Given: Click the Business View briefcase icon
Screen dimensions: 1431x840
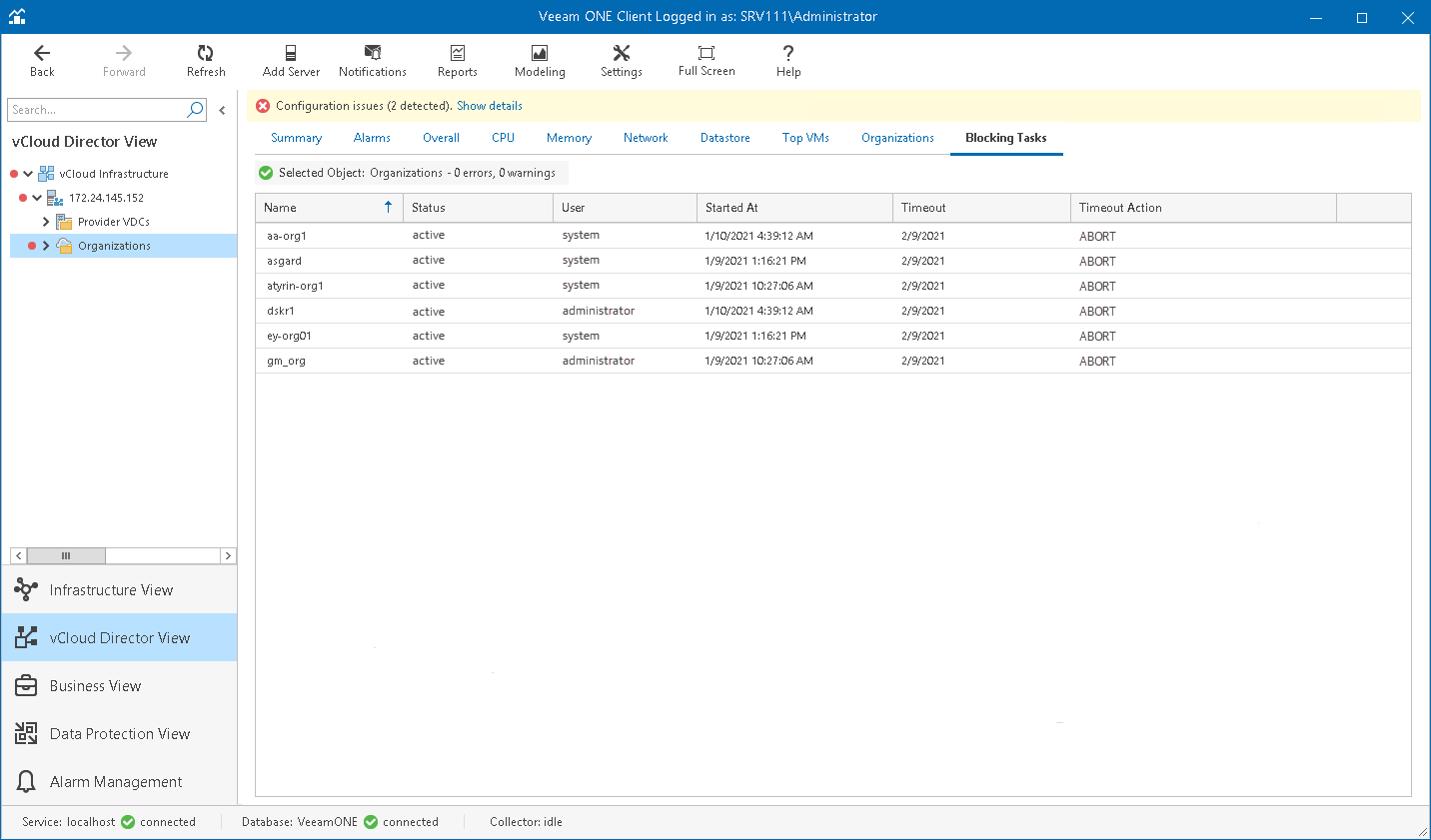Looking at the screenshot, I should tap(26, 686).
